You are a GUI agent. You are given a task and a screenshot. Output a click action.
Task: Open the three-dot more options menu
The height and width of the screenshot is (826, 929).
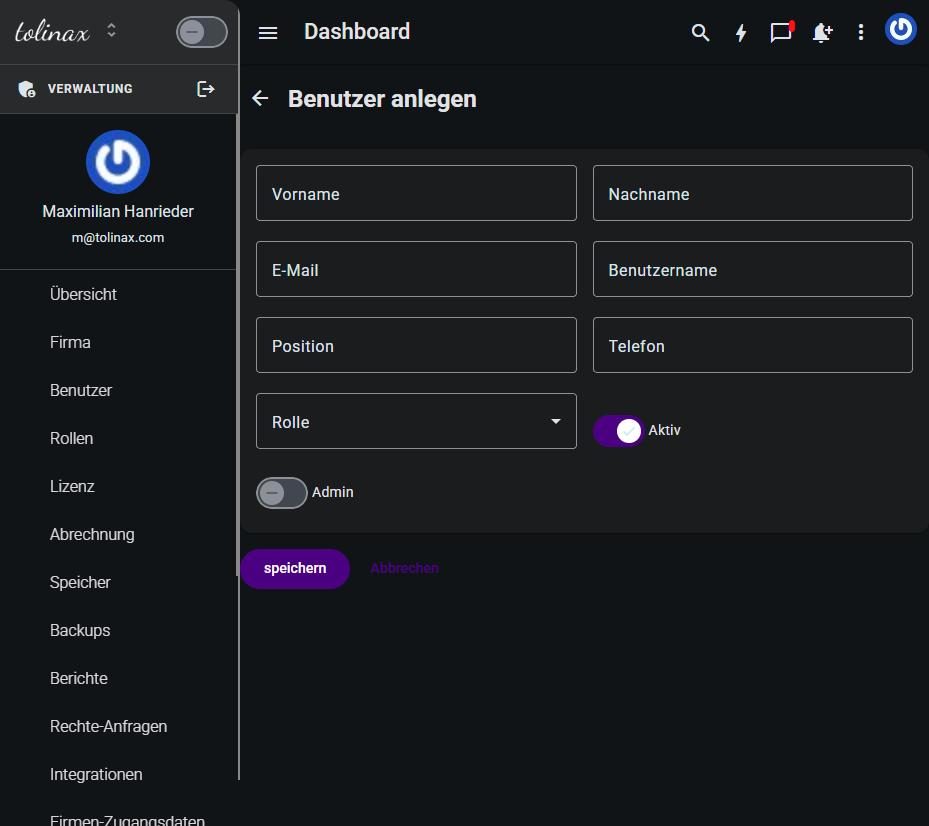(x=861, y=33)
